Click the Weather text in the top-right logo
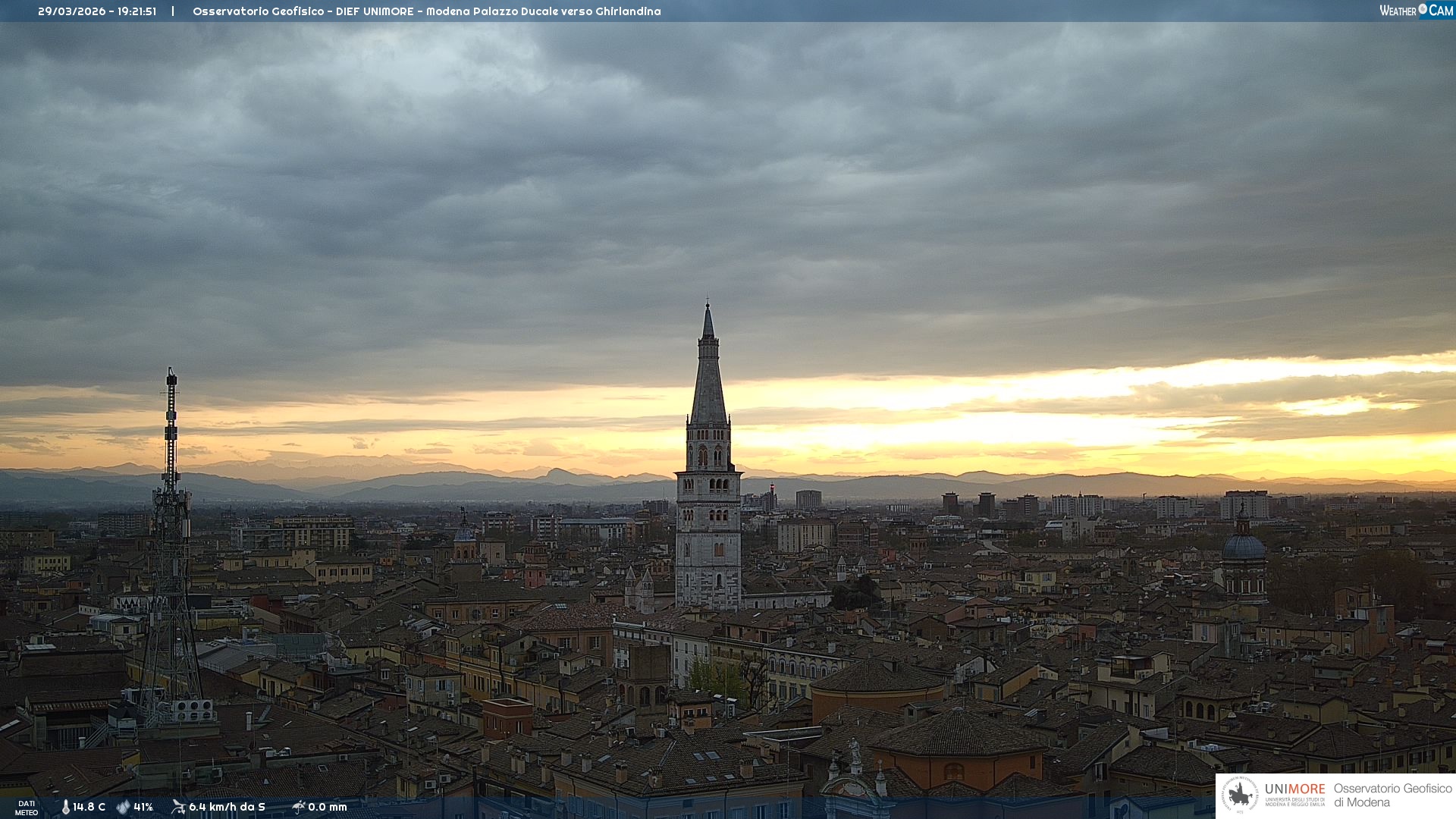1456x819 pixels. (1398, 11)
